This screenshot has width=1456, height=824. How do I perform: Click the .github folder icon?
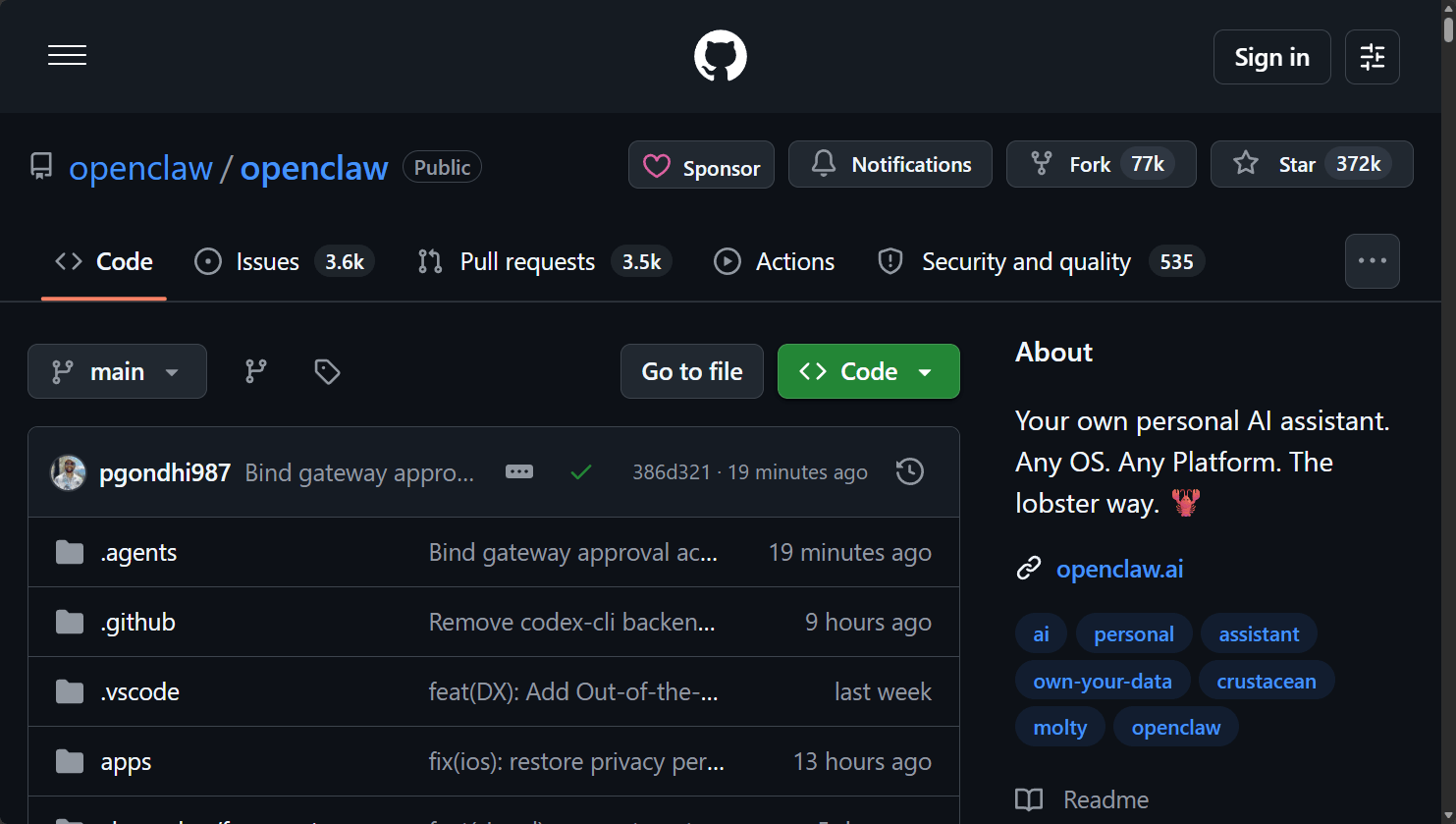70,623
